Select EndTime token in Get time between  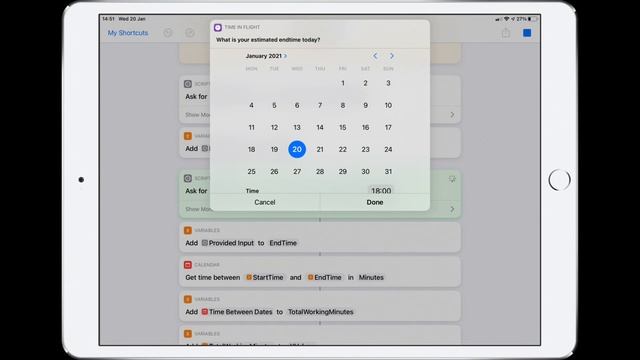324,278
